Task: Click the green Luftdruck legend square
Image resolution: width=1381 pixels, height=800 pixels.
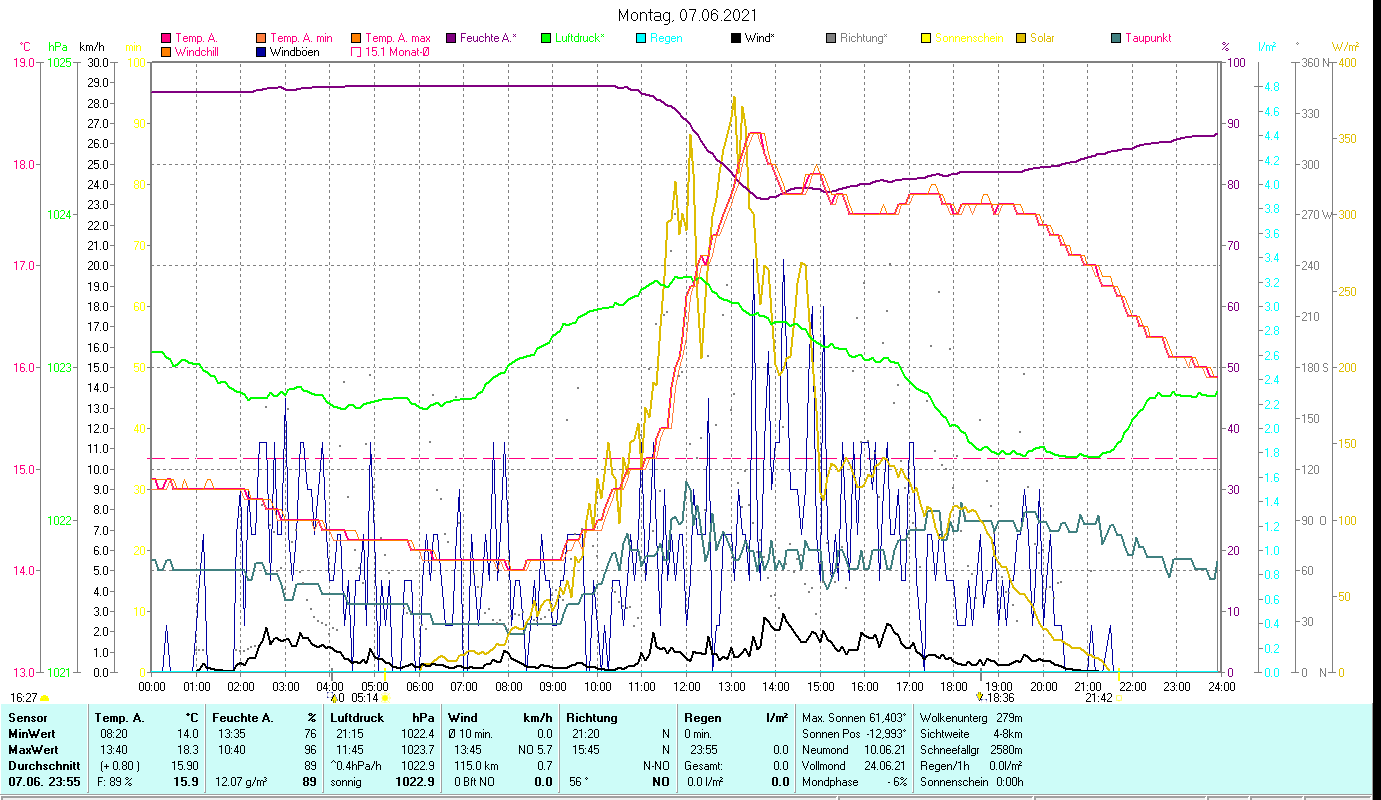Action: (x=546, y=38)
